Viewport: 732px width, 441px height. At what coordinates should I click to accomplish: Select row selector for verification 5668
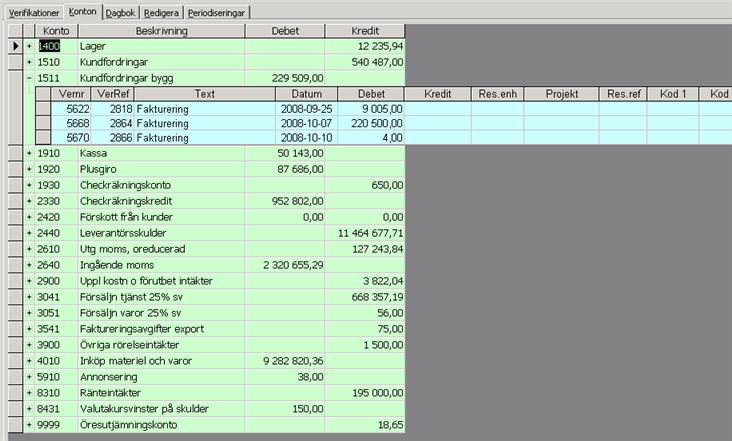point(43,123)
